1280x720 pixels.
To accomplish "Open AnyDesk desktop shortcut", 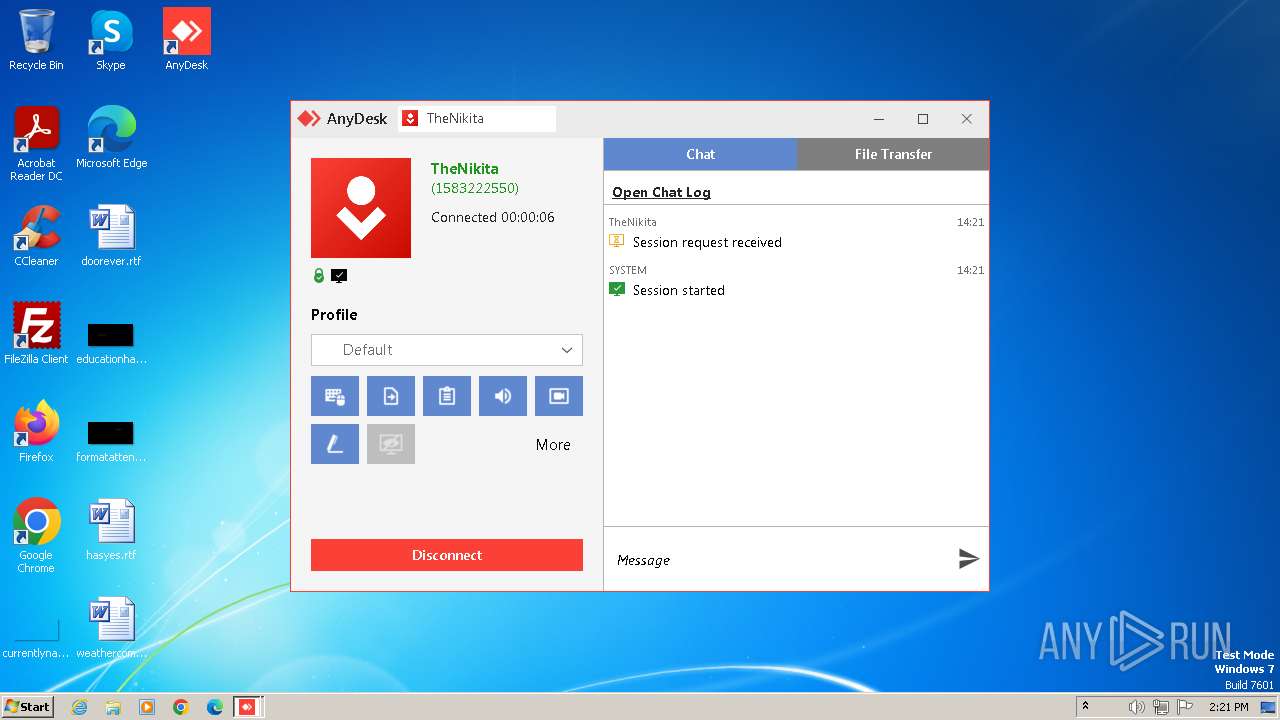I will click(187, 40).
